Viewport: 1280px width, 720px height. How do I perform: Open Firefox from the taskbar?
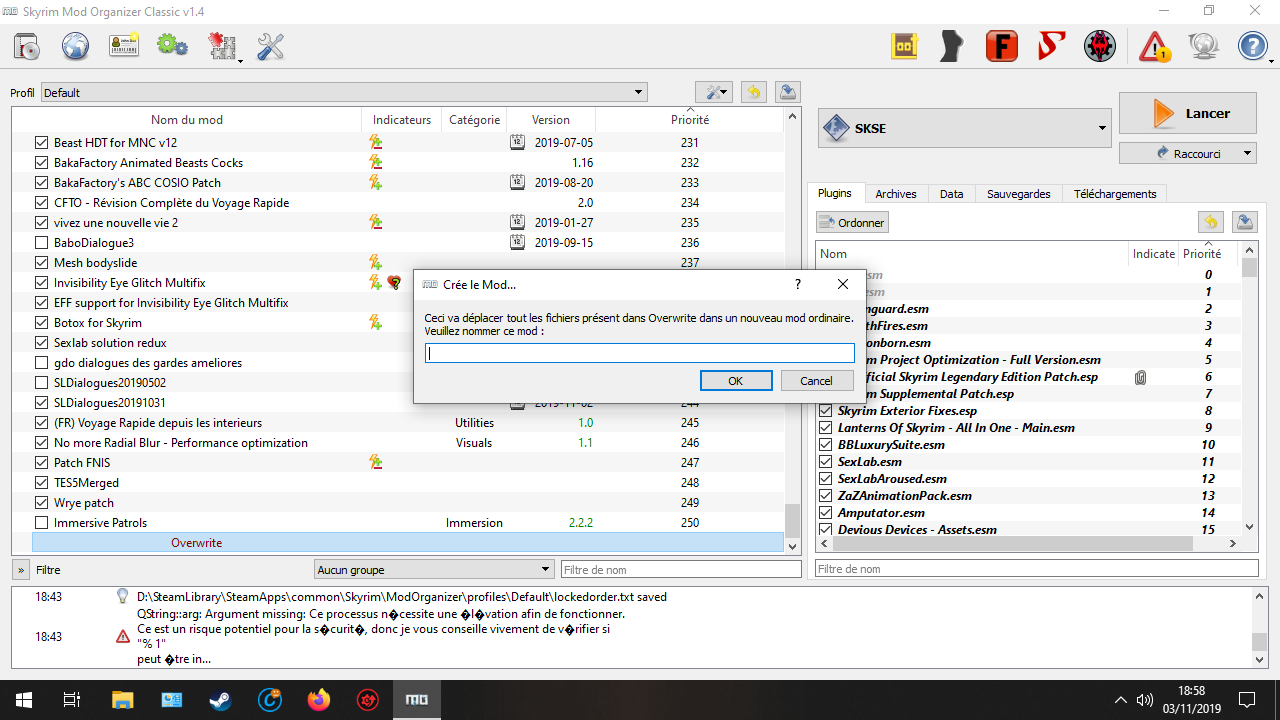(x=319, y=700)
